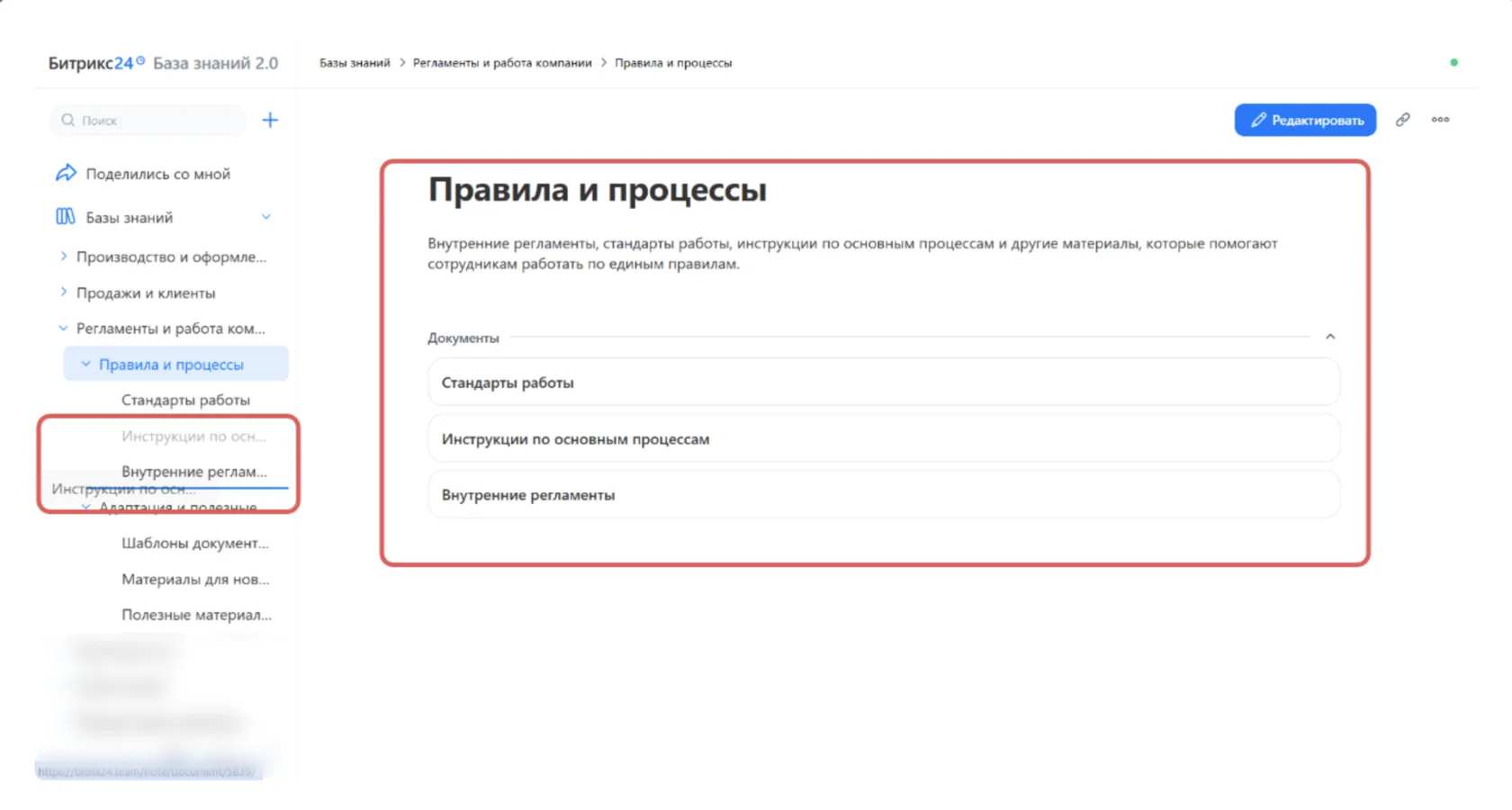This screenshot has width=1512, height=810.
Task: Focus the Поиск search field
Action: [148, 120]
